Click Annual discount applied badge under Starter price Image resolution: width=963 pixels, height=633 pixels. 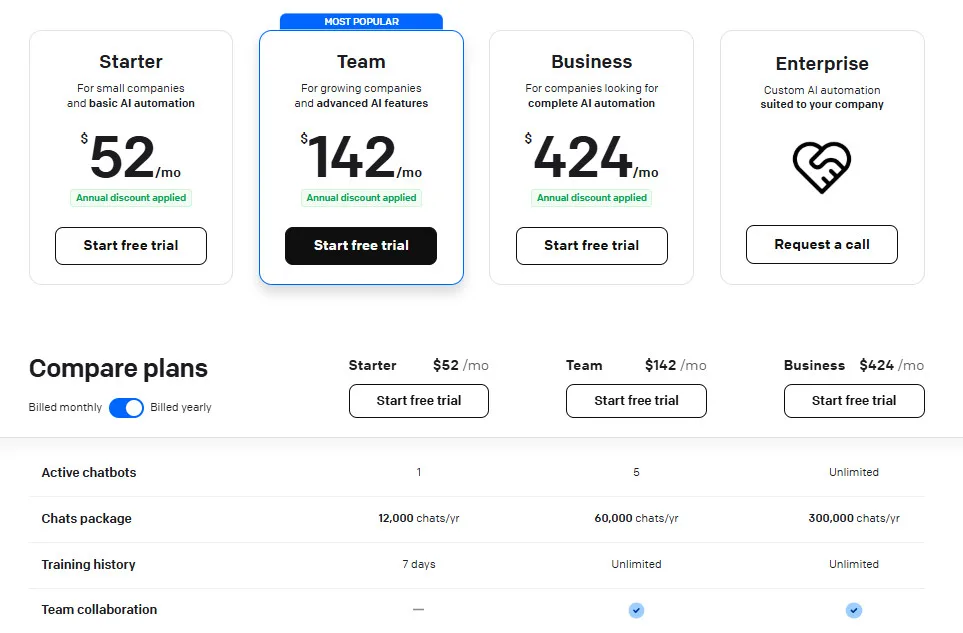[131, 197]
